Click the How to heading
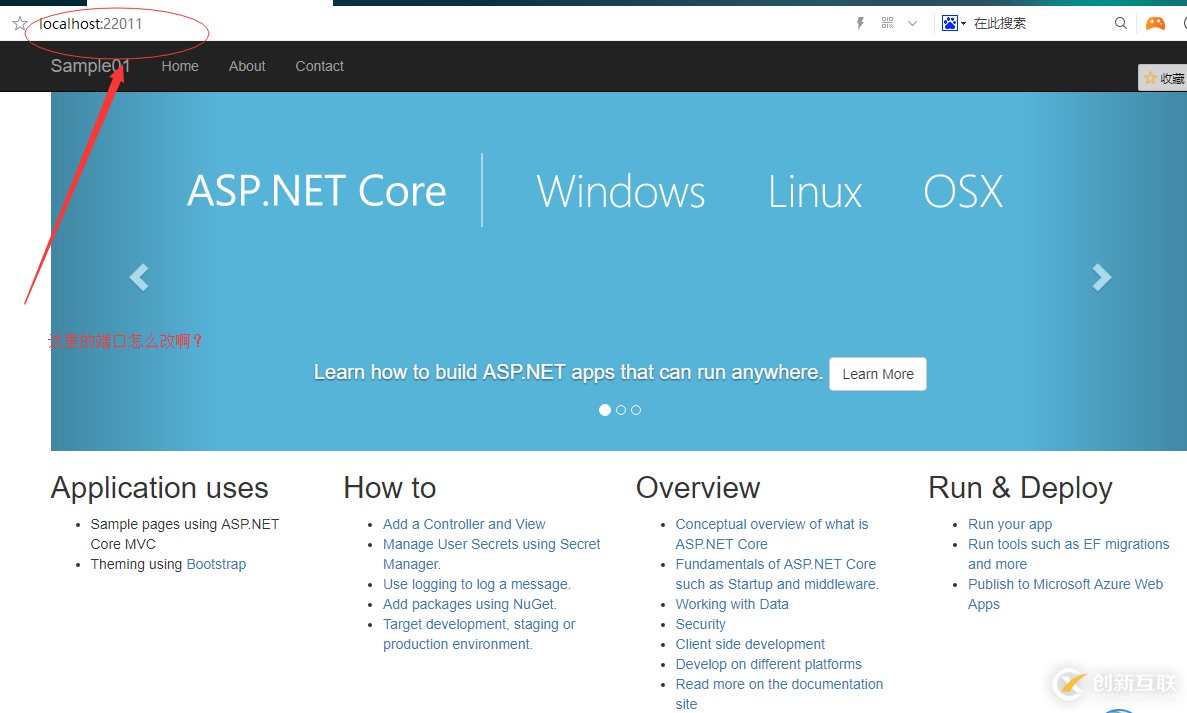 tap(390, 488)
